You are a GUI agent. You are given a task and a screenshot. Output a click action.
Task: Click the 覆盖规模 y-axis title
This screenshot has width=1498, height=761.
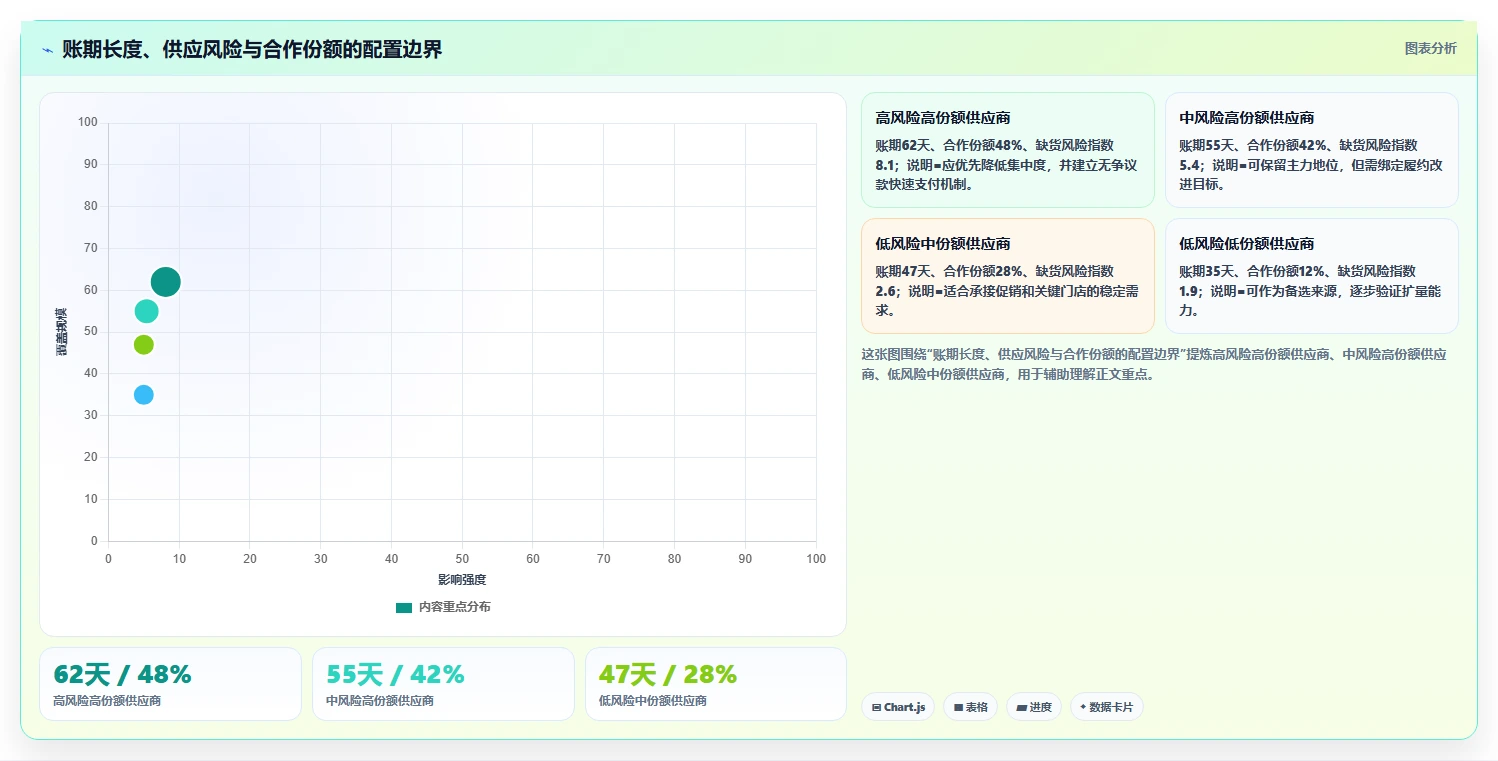tap(61, 332)
